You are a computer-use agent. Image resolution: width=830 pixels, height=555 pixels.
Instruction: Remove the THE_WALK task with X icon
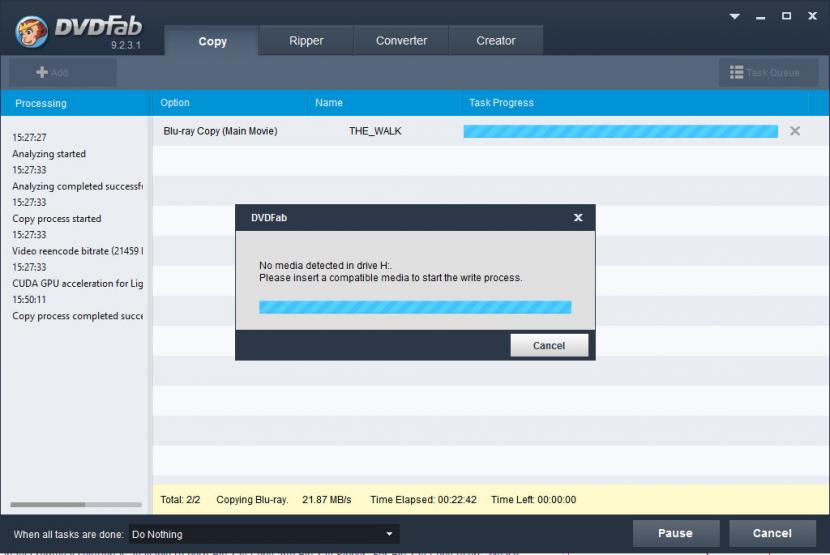tap(795, 131)
